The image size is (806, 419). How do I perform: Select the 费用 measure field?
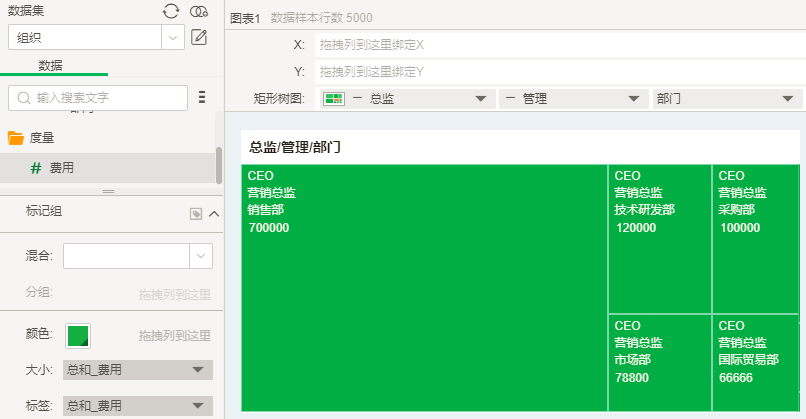(107, 168)
